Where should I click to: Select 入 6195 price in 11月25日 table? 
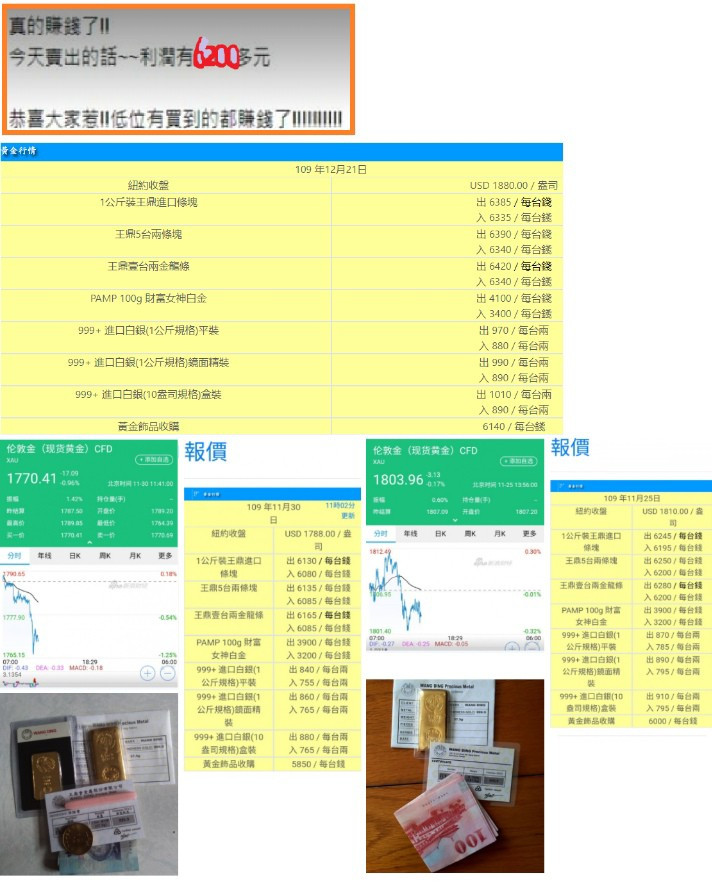(x=673, y=547)
